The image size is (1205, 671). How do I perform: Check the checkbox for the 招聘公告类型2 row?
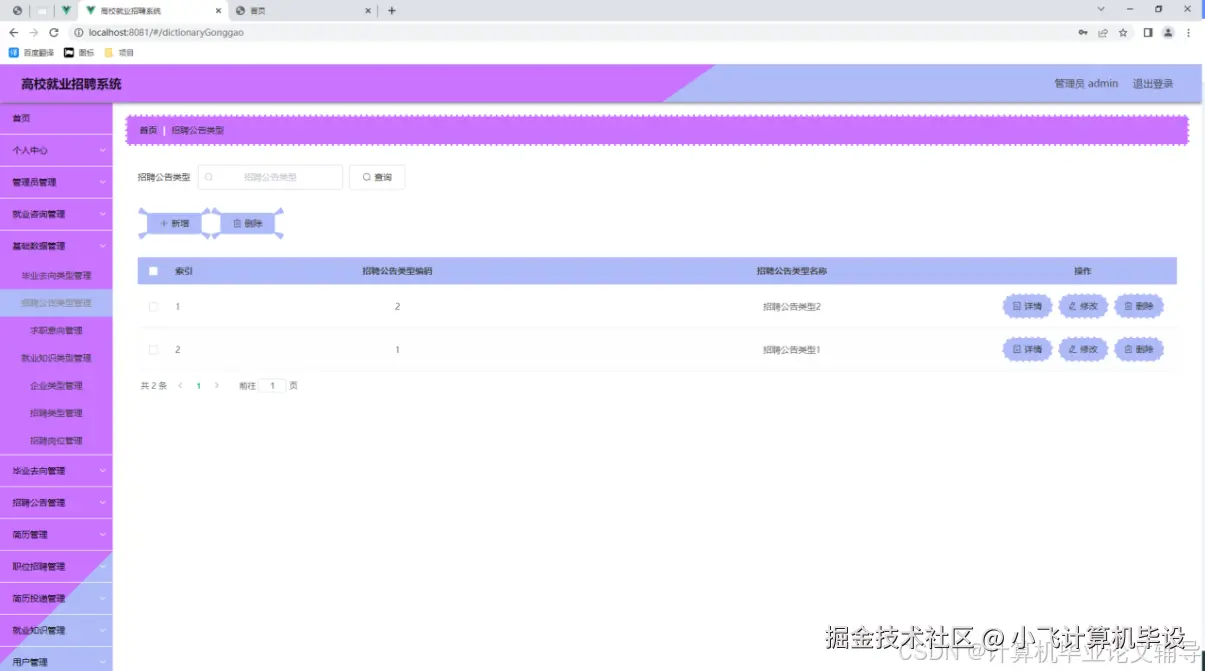[153, 307]
